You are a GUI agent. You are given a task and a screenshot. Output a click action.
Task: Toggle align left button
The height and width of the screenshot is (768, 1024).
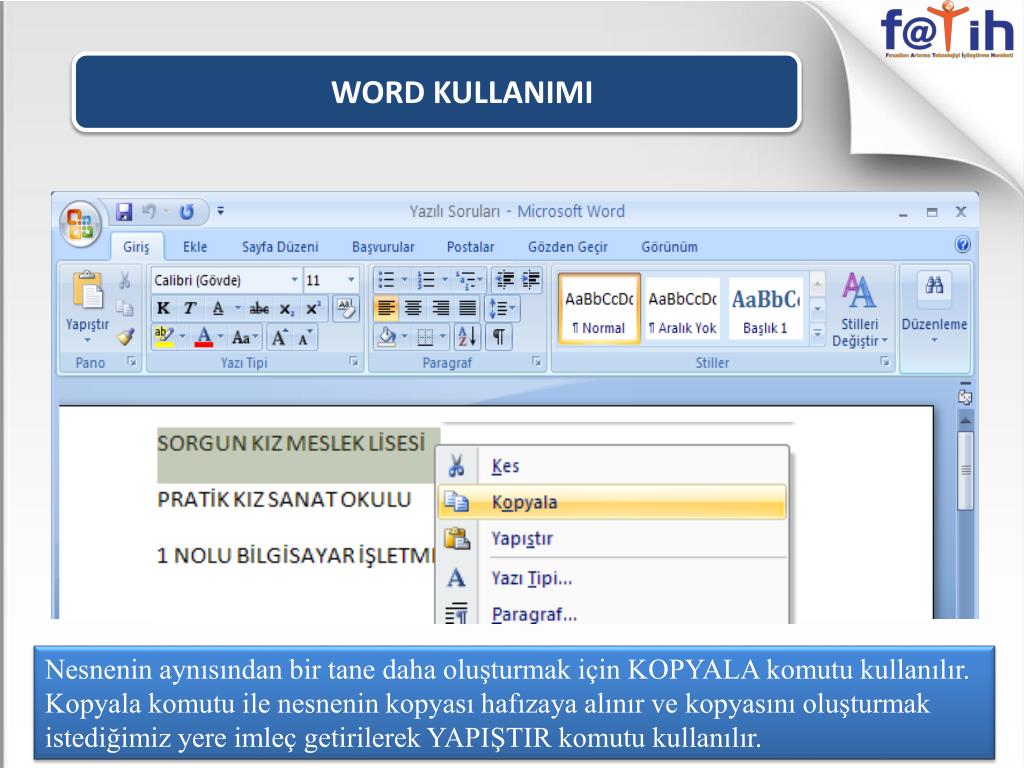click(386, 308)
